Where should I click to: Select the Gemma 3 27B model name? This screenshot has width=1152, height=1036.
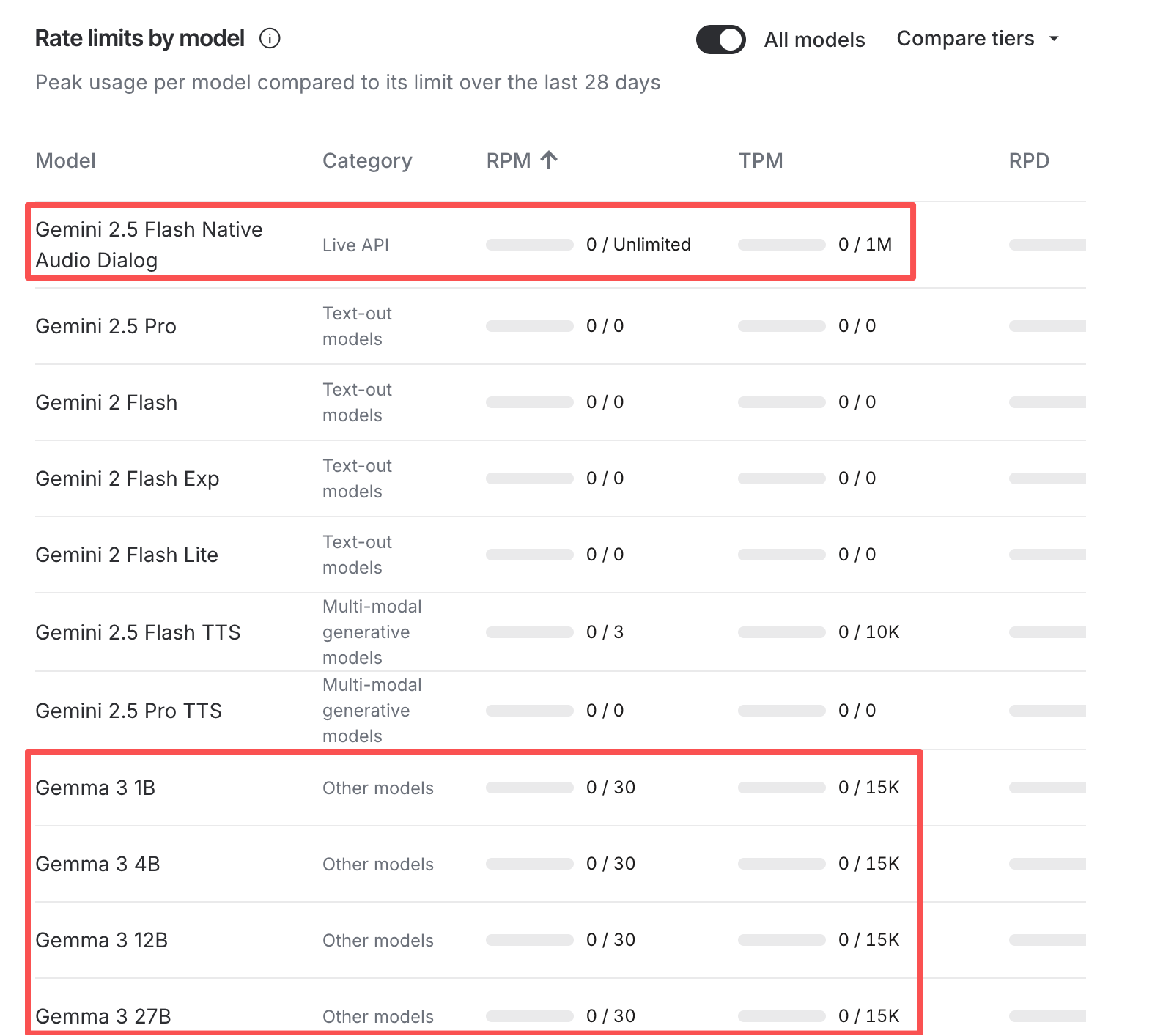point(103,1016)
